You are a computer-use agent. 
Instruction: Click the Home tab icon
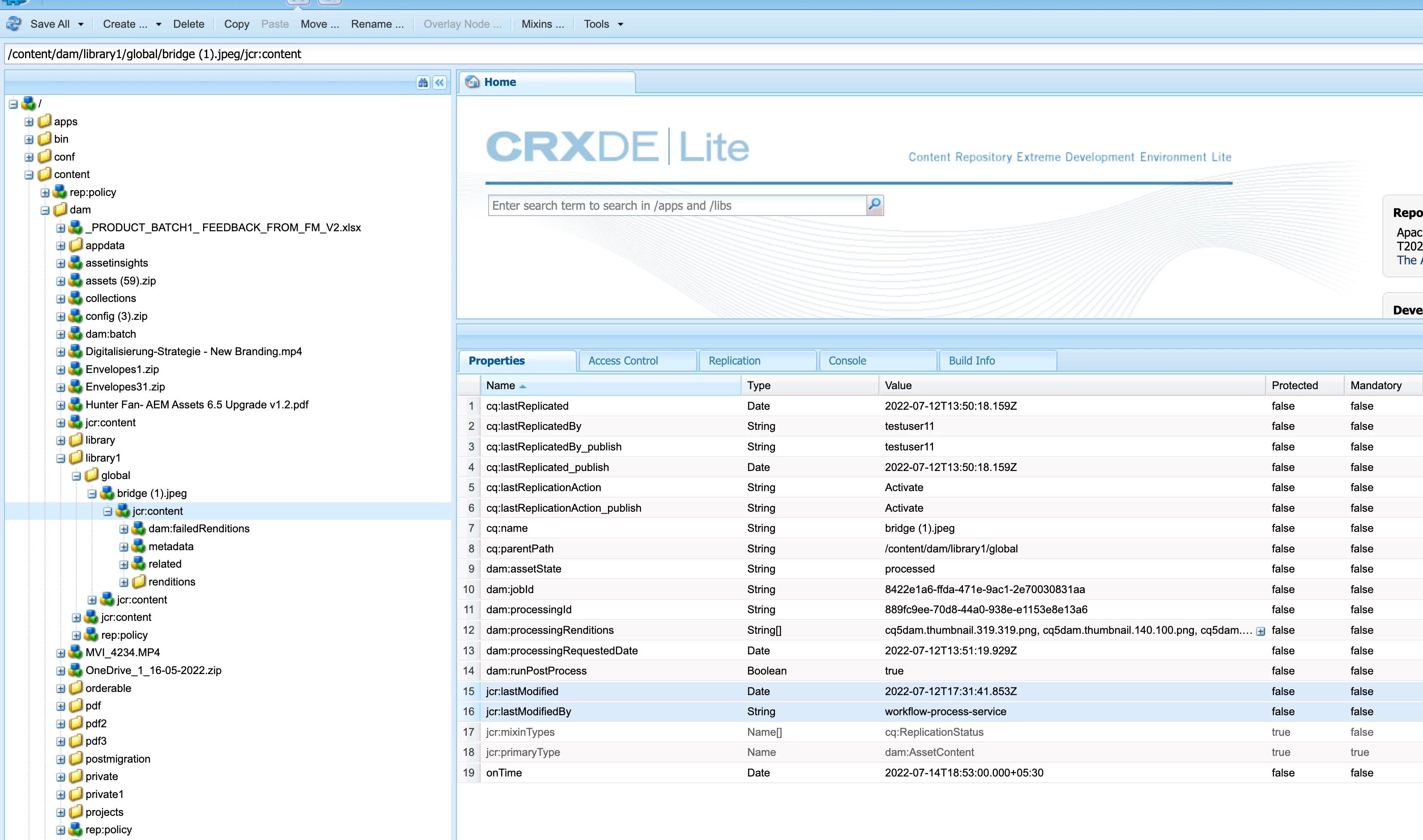tap(472, 82)
